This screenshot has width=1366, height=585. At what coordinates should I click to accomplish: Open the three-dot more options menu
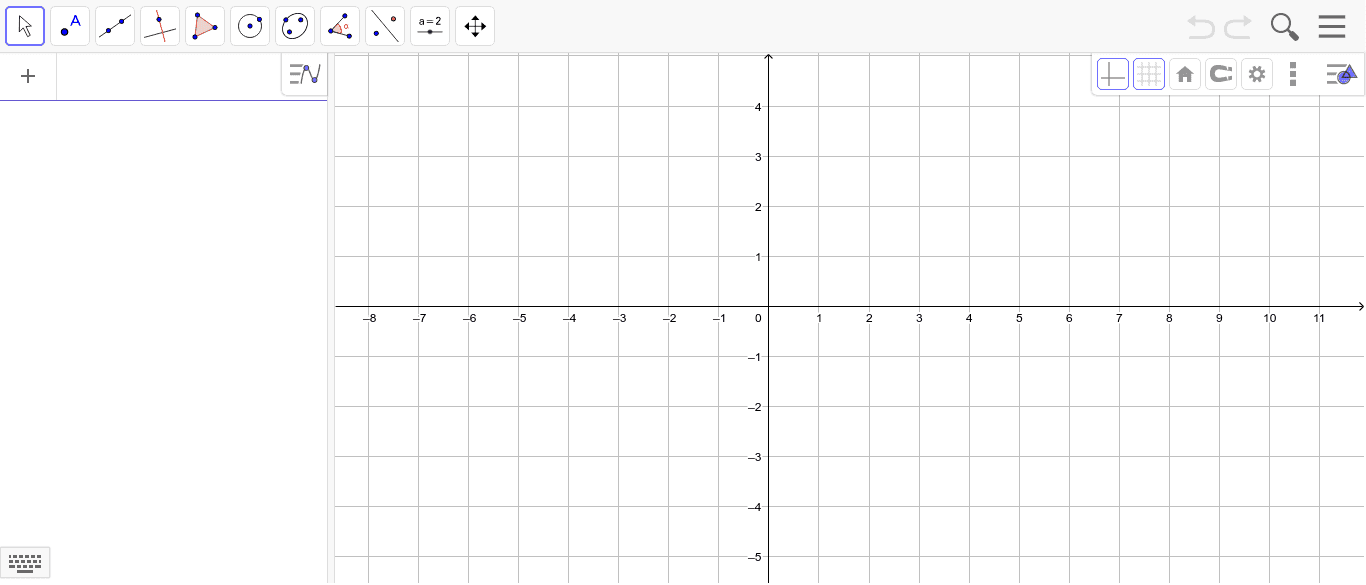coord(1293,74)
